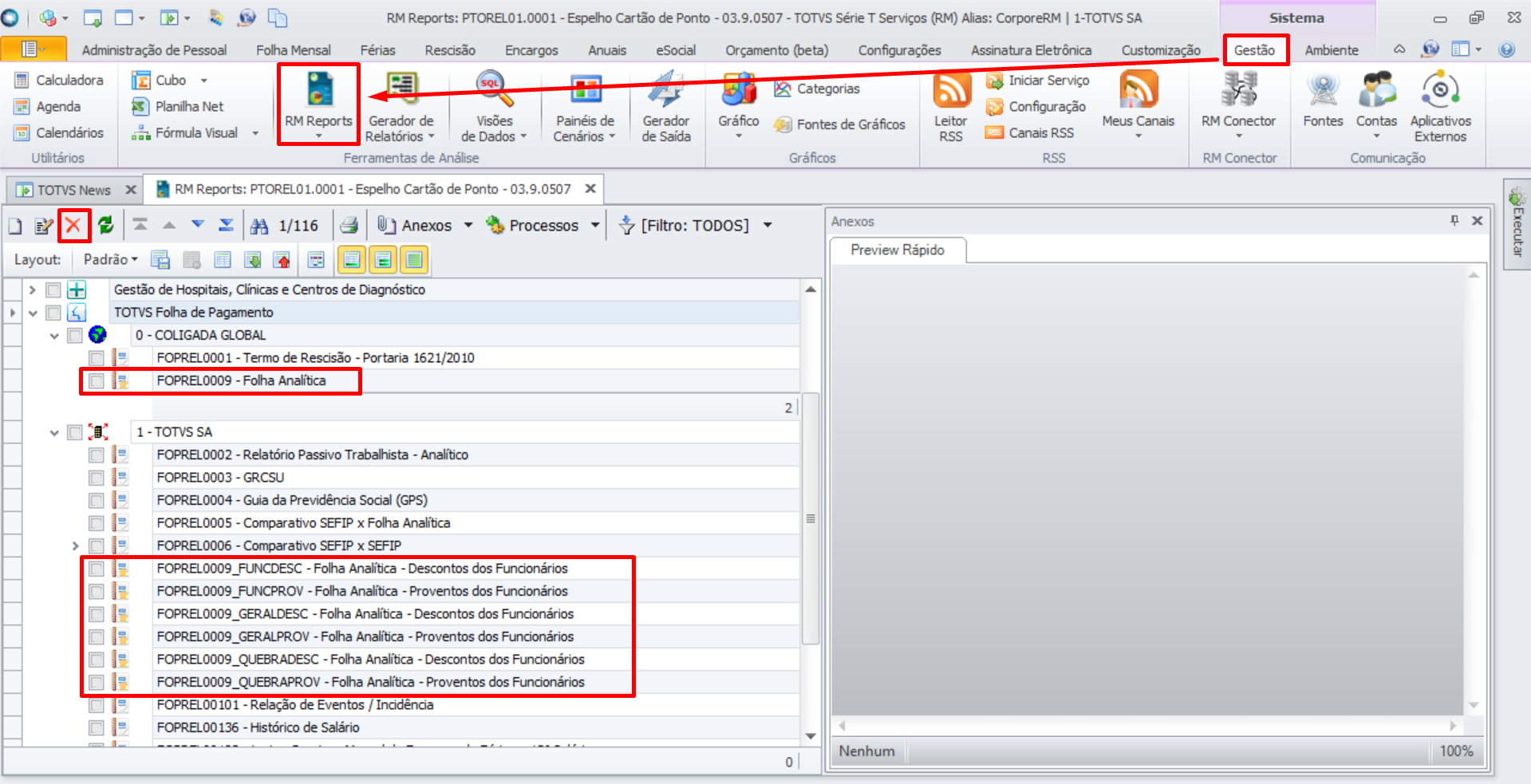Check Gestão de Hospitais row checkbox
1531x784 pixels.
(53, 290)
